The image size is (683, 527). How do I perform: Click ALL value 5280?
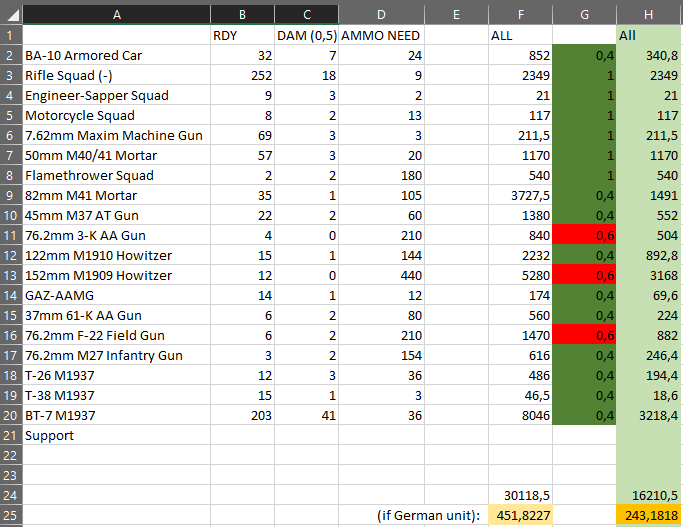[x=521, y=275]
